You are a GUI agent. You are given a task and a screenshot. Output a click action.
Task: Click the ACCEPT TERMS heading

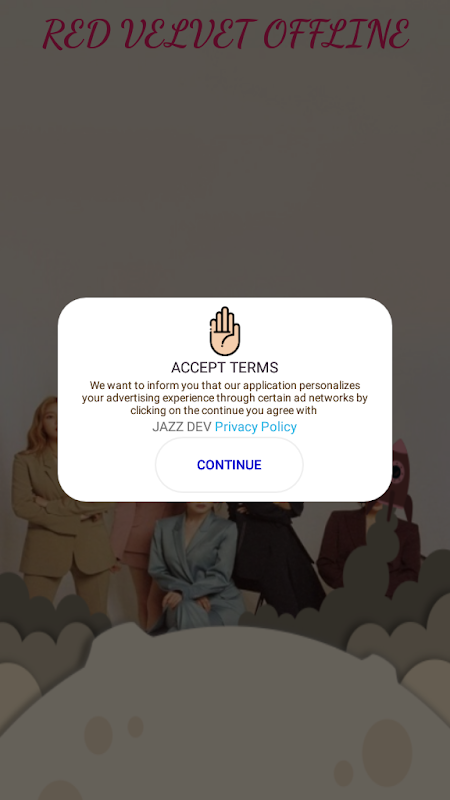(224, 367)
